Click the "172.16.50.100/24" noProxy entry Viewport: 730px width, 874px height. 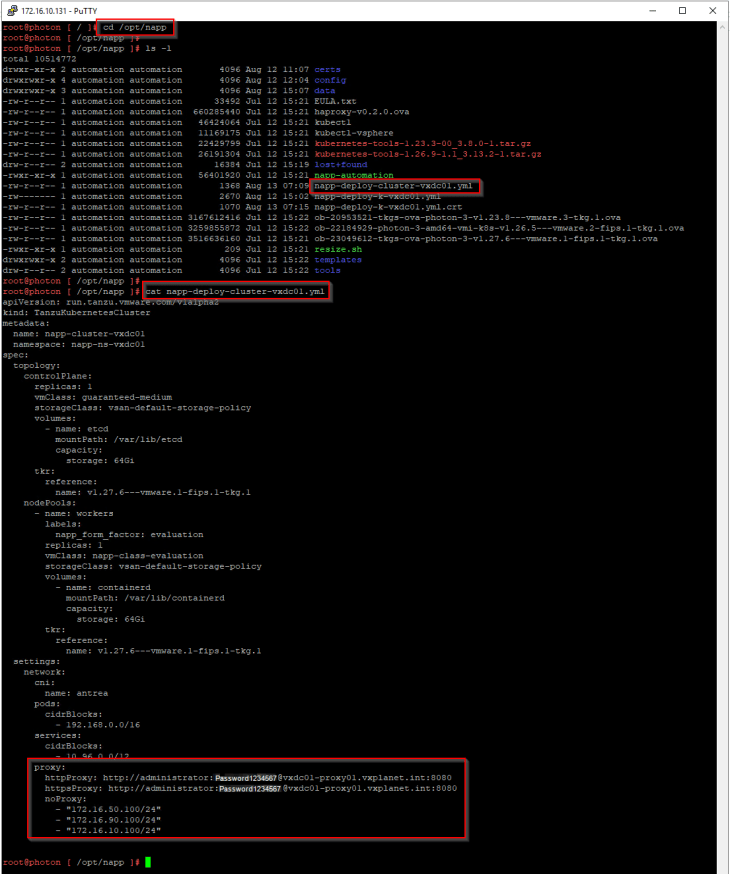108,808
